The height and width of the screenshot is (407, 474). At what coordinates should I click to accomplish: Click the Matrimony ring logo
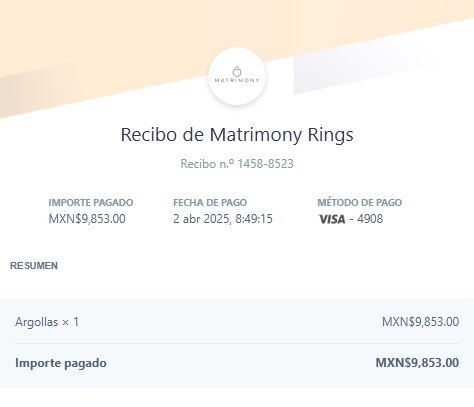tap(237, 76)
